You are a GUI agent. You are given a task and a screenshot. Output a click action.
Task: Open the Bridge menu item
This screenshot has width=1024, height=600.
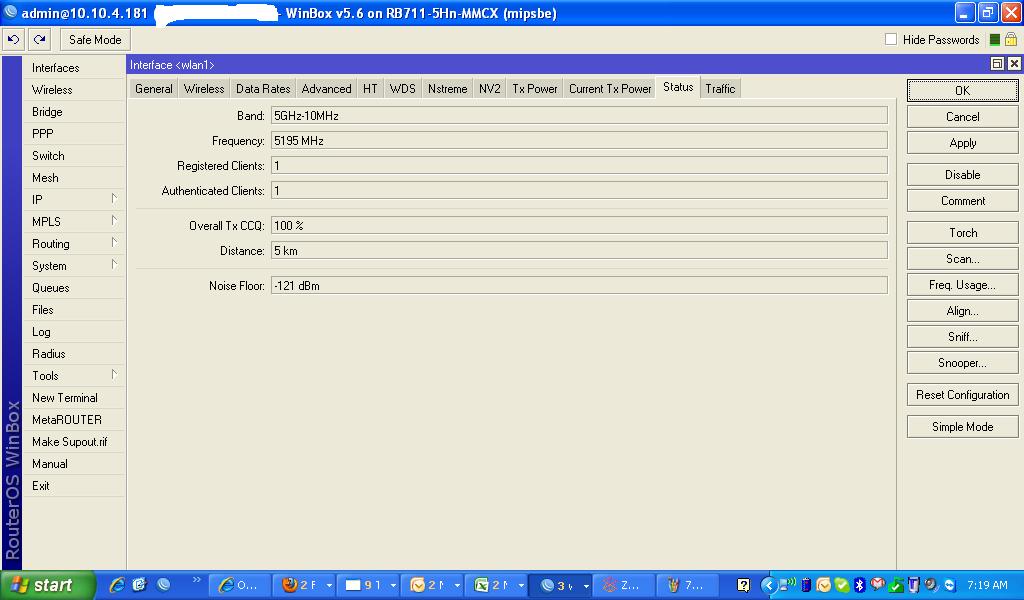tap(73, 112)
